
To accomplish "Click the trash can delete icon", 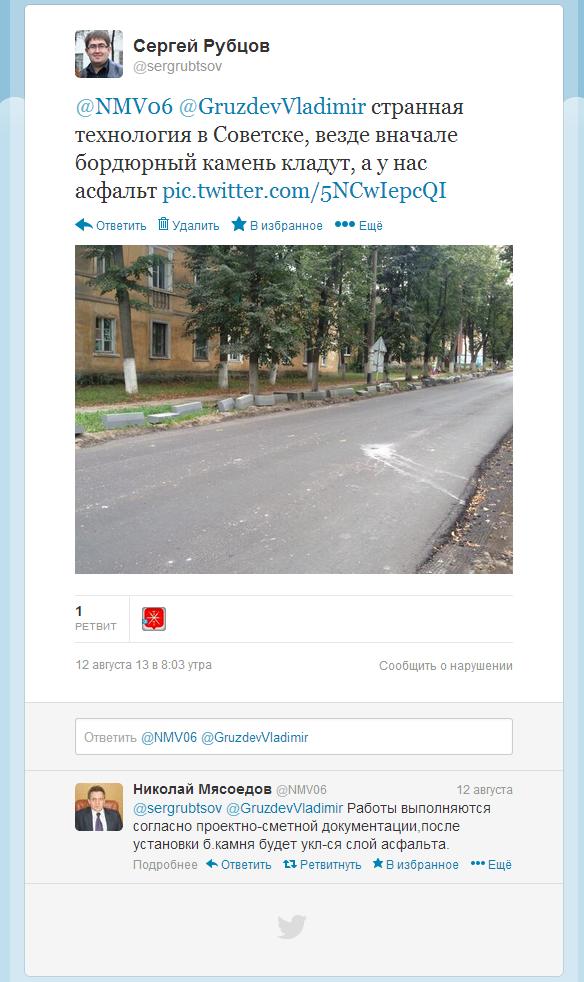I will [x=164, y=224].
